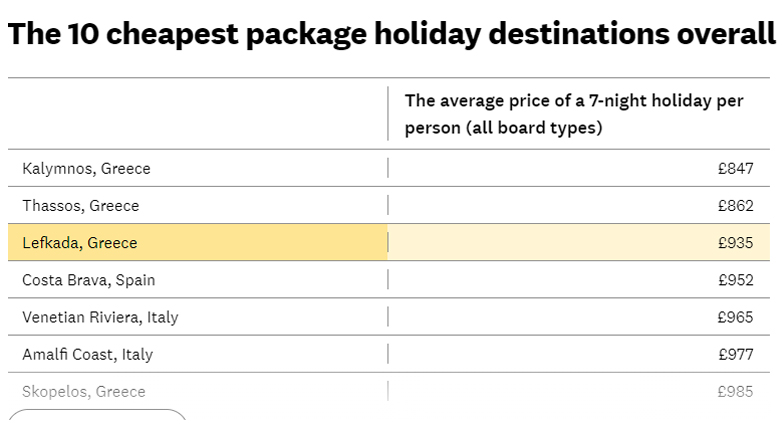Select the Thassos, Greece destination cell

point(81,206)
